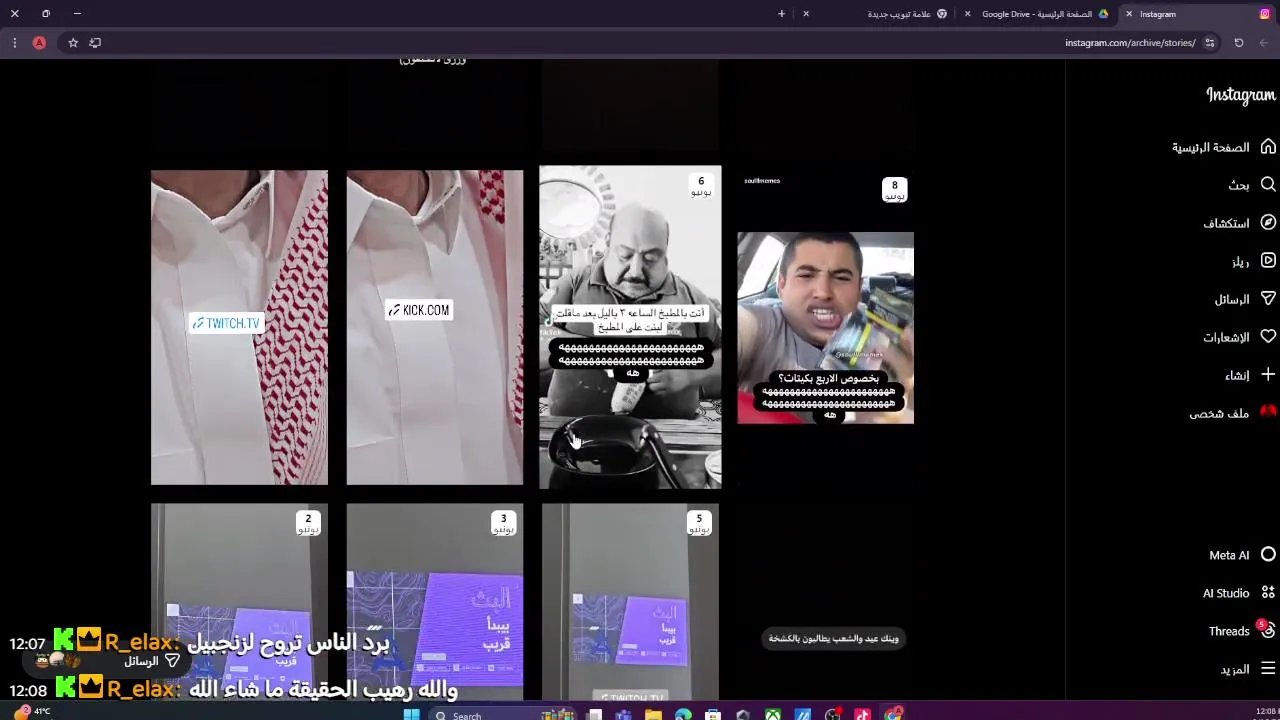Open the Messages (الرسائل) icon in sidebar
Image resolution: width=1280 pixels, height=720 pixels.
tap(1268, 299)
